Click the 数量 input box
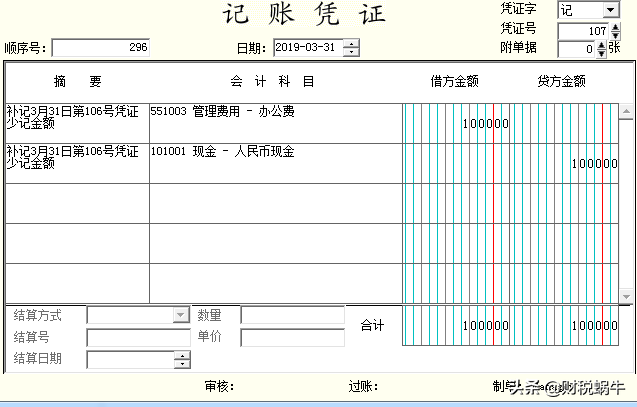Viewport: 637px width, 407px height. (x=292, y=315)
